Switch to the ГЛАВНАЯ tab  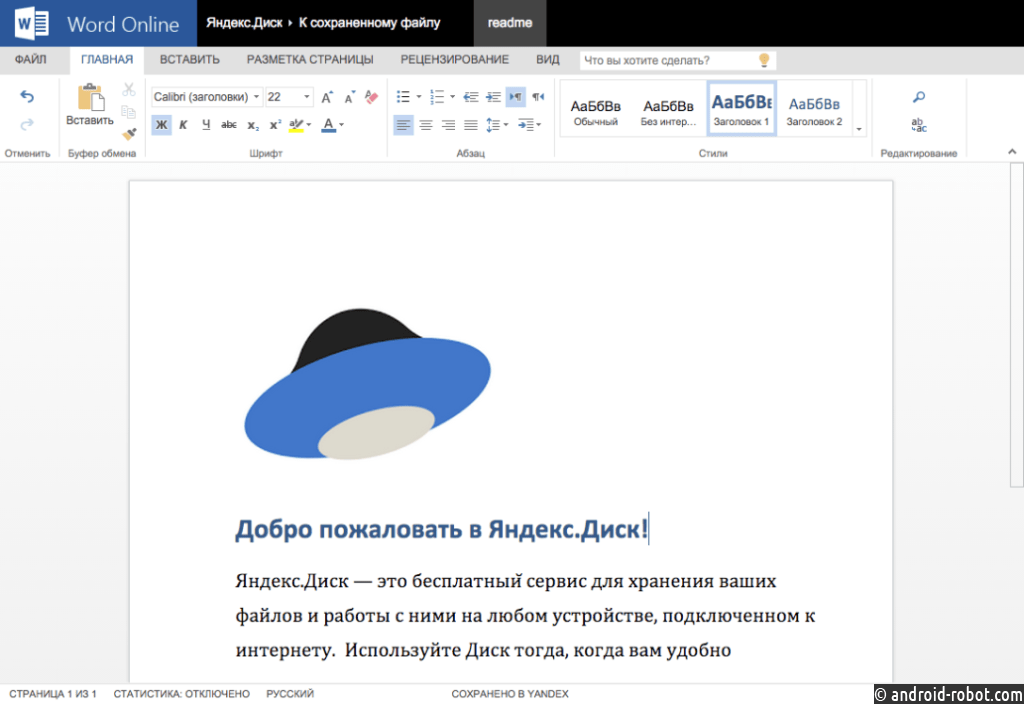point(107,59)
